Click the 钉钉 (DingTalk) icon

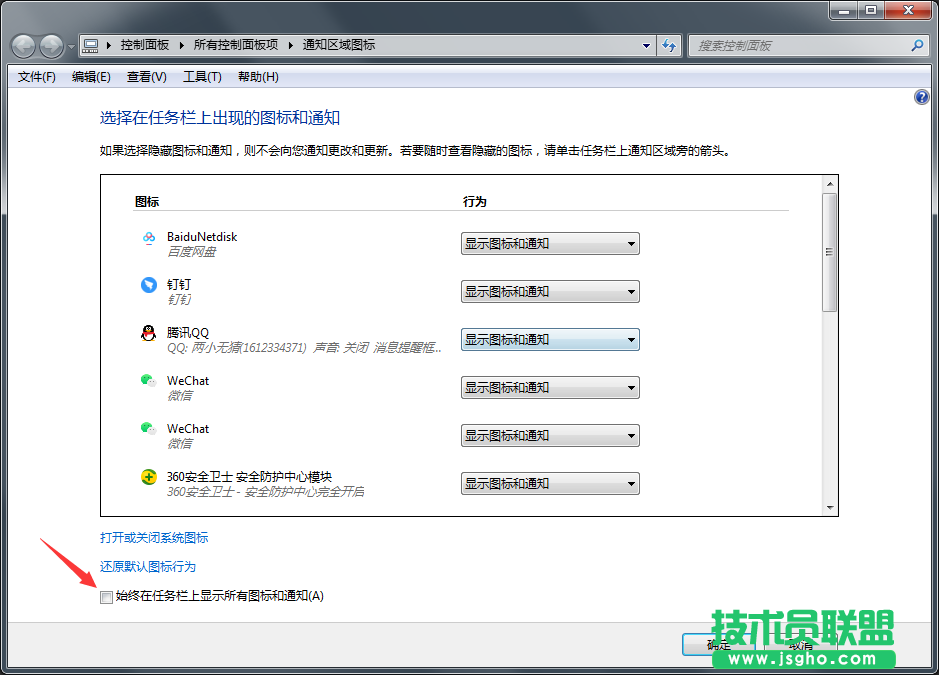(x=148, y=286)
